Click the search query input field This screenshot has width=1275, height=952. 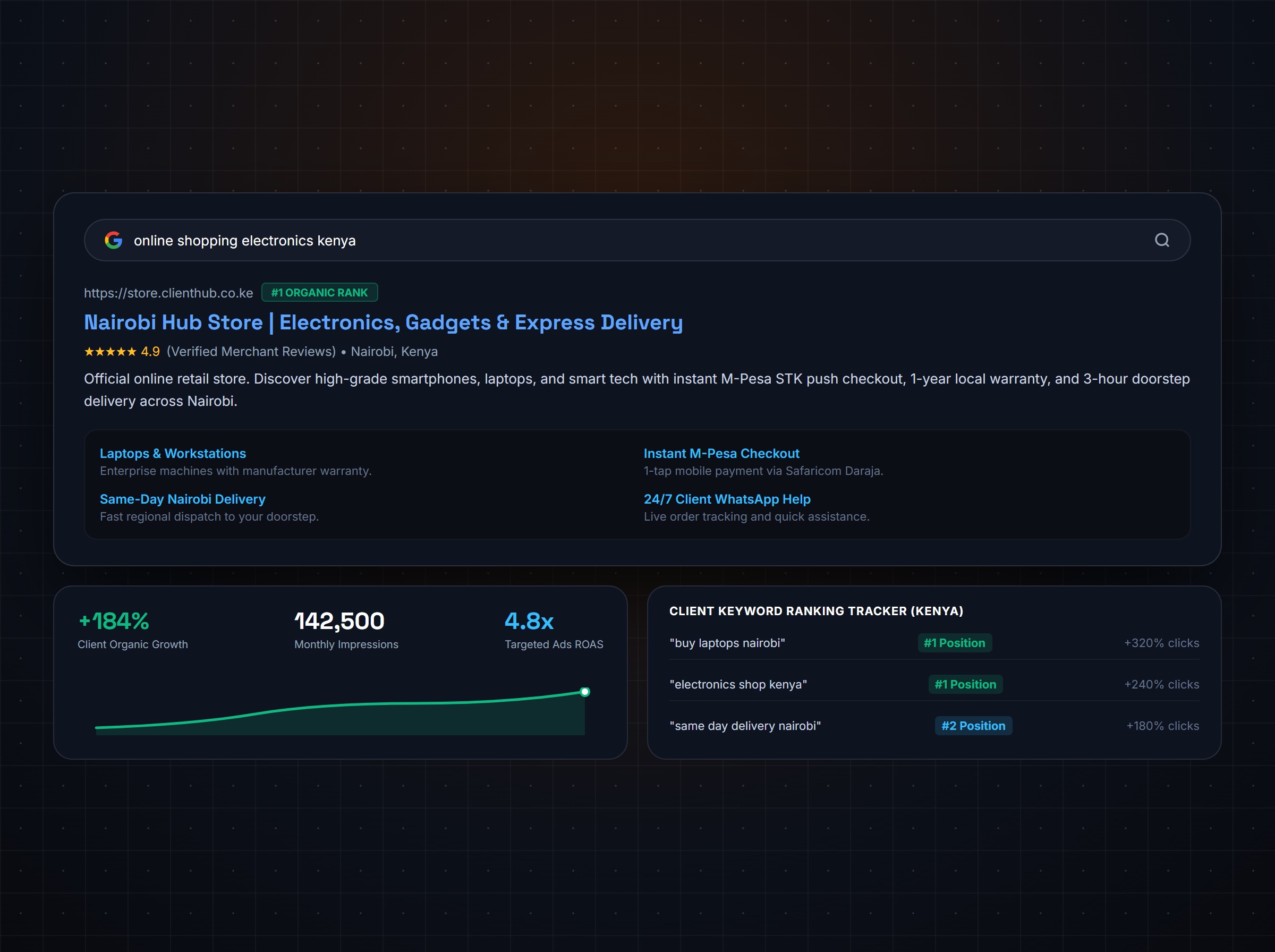click(x=637, y=240)
